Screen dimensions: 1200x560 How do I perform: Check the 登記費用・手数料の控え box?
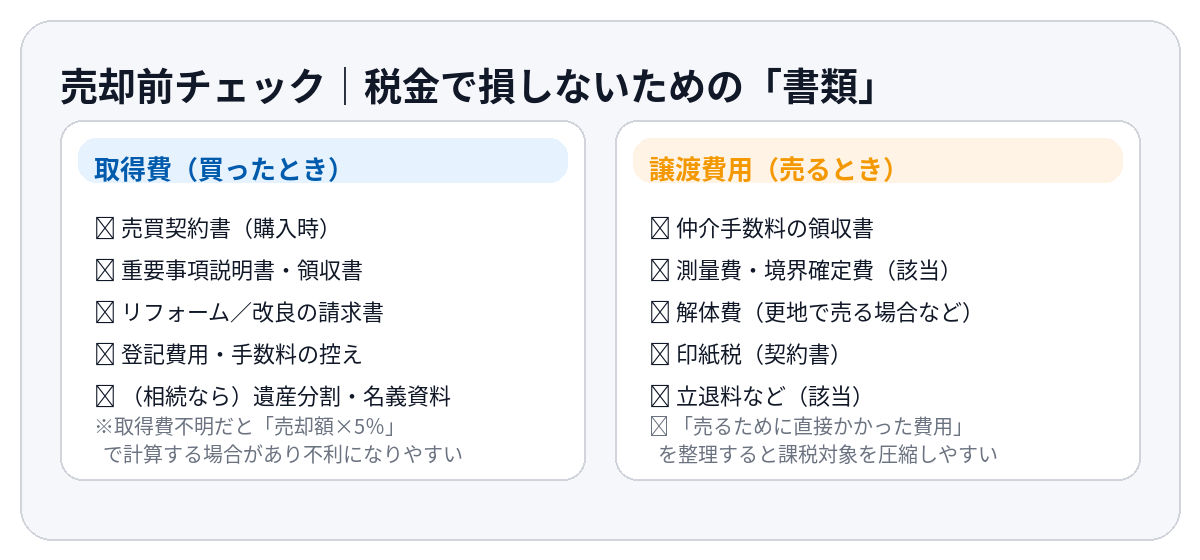104,354
